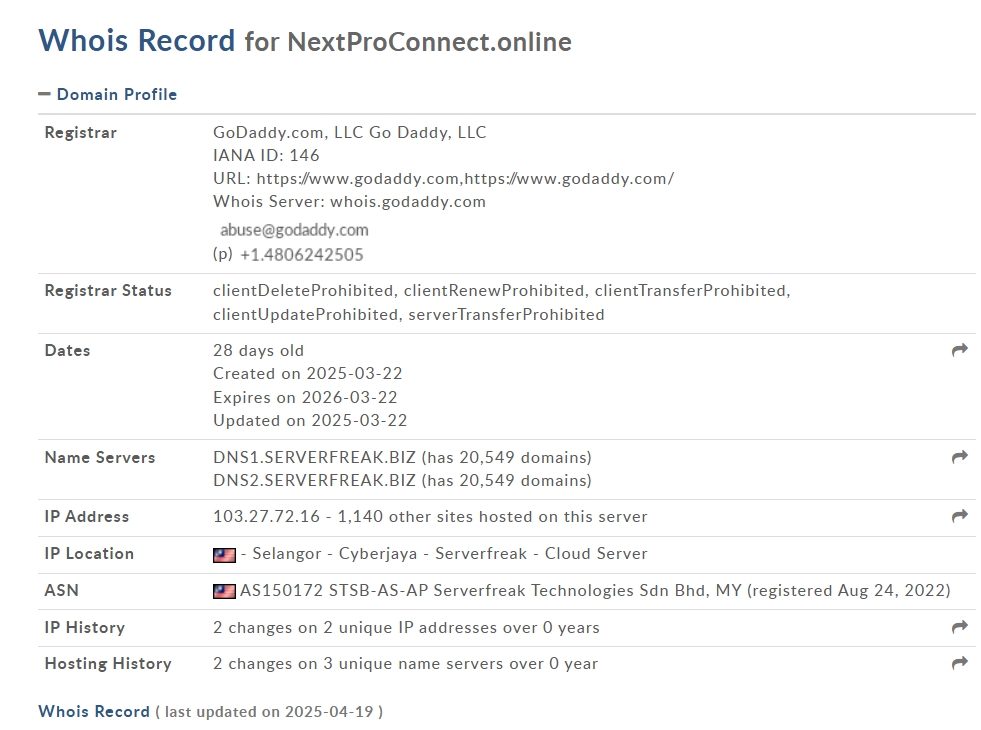981x730 pixels.
Task: Click the IP History row label
Action: point(84,627)
